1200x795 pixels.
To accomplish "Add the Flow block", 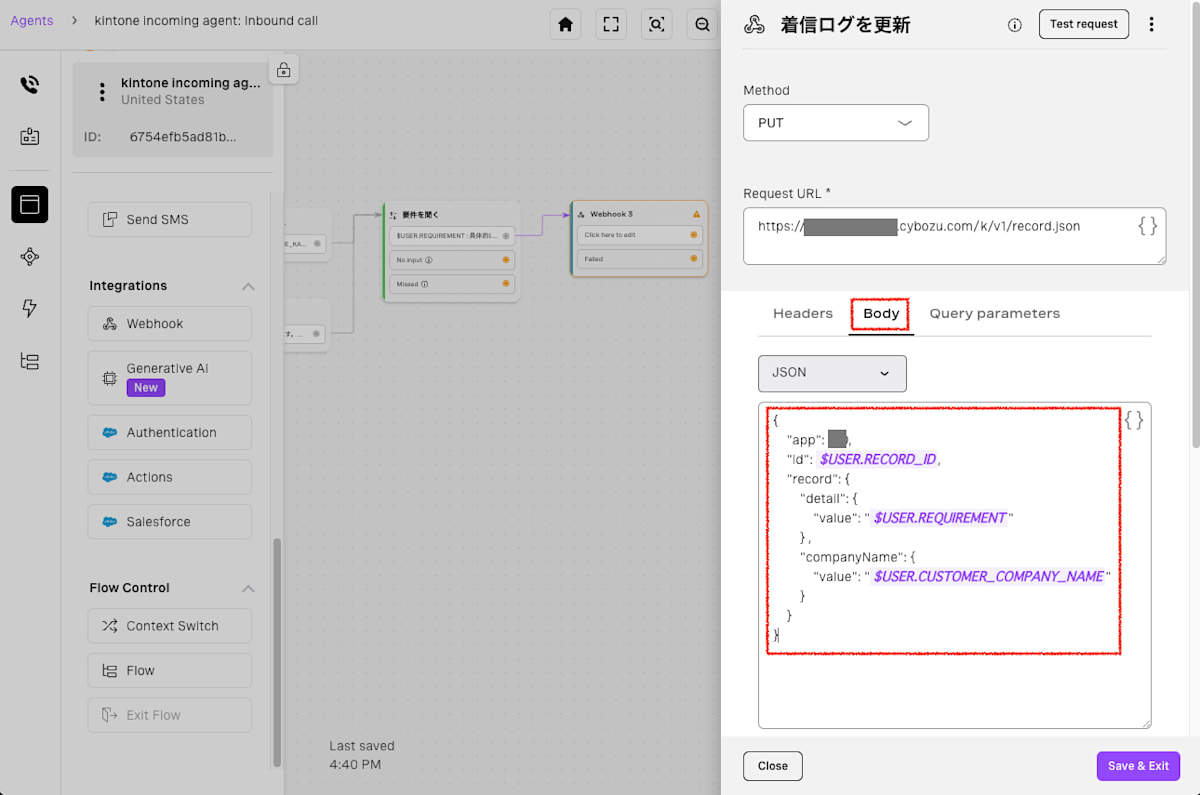I will coord(170,671).
